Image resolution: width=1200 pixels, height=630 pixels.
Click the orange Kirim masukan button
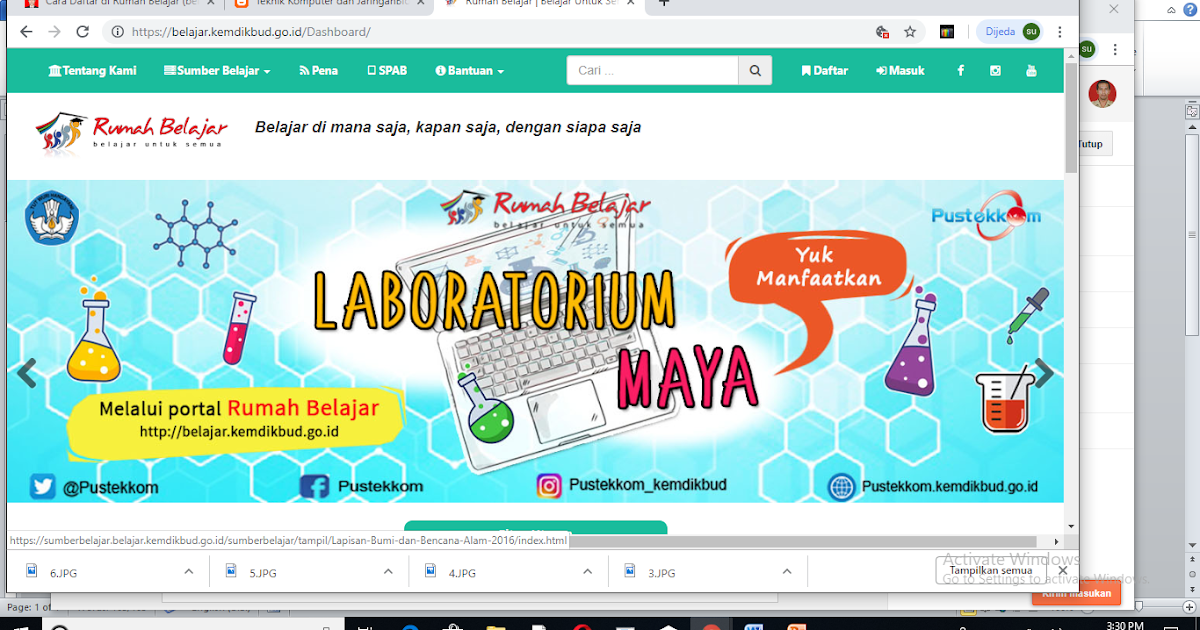click(x=1076, y=594)
